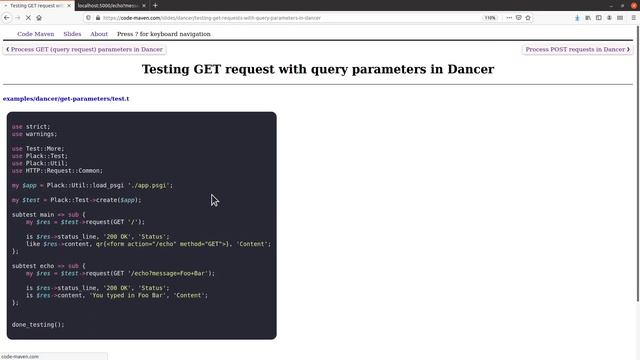Open the Slides nav link
This screenshot has width=640, height=360.
(x=72, y=34)
